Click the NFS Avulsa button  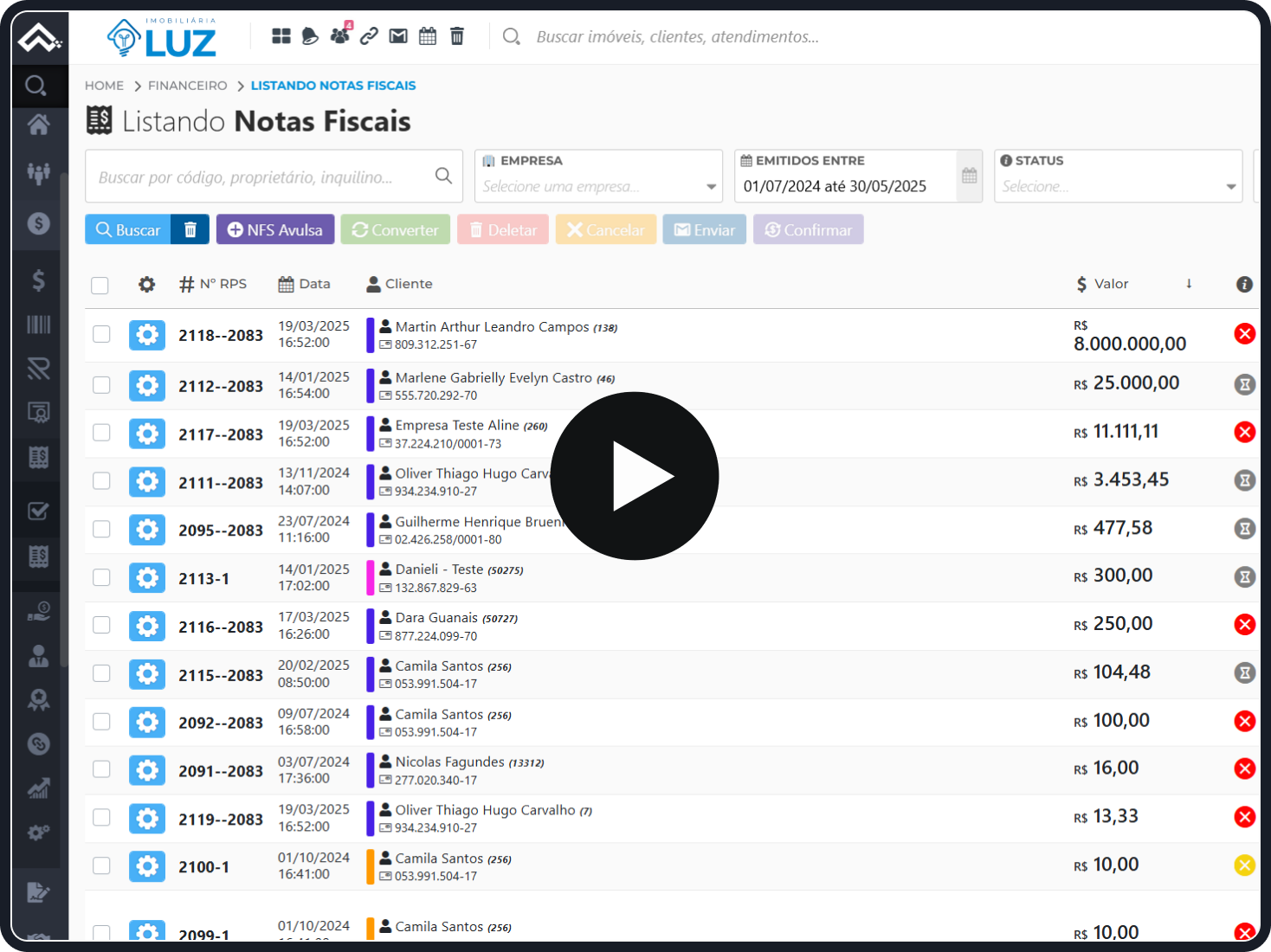(275, 229)
